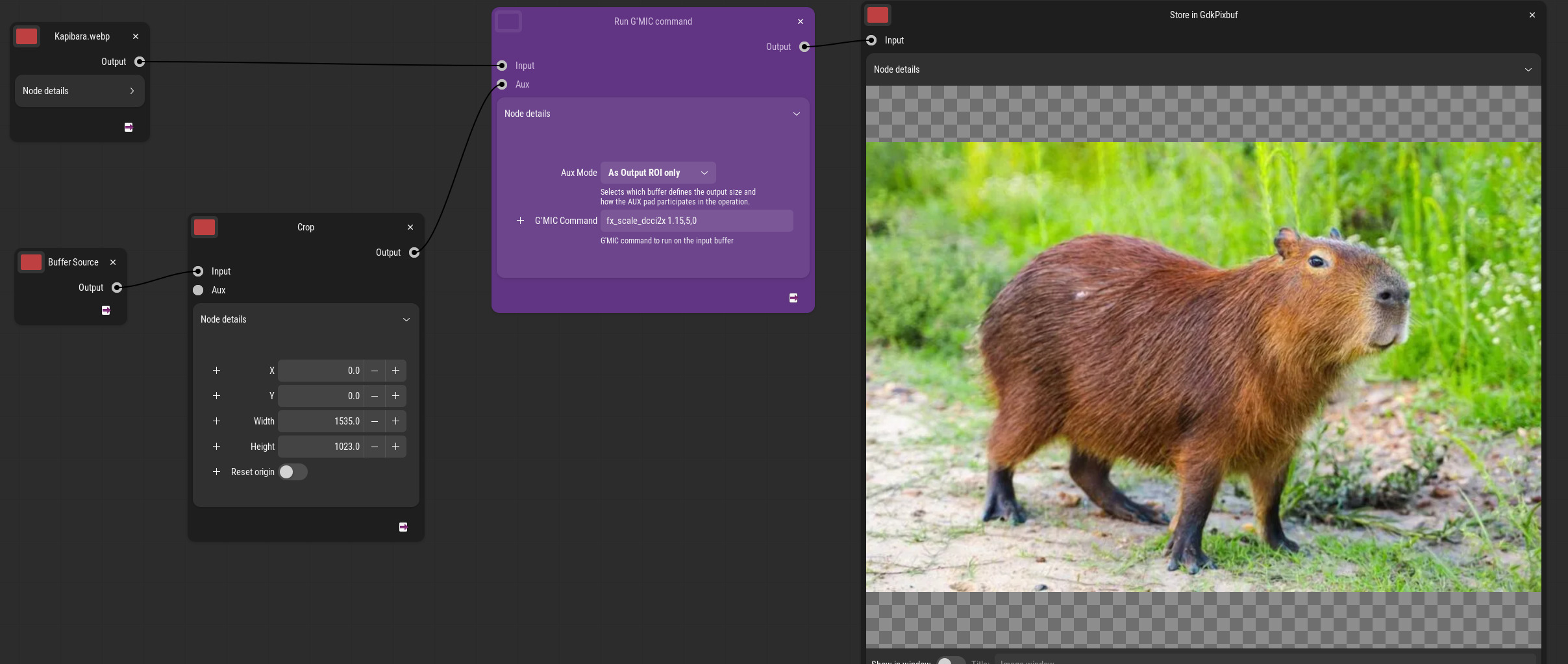Click the unconnected Aux port on Crop node
Screen dimensions: 1568x664
[198, 290]
